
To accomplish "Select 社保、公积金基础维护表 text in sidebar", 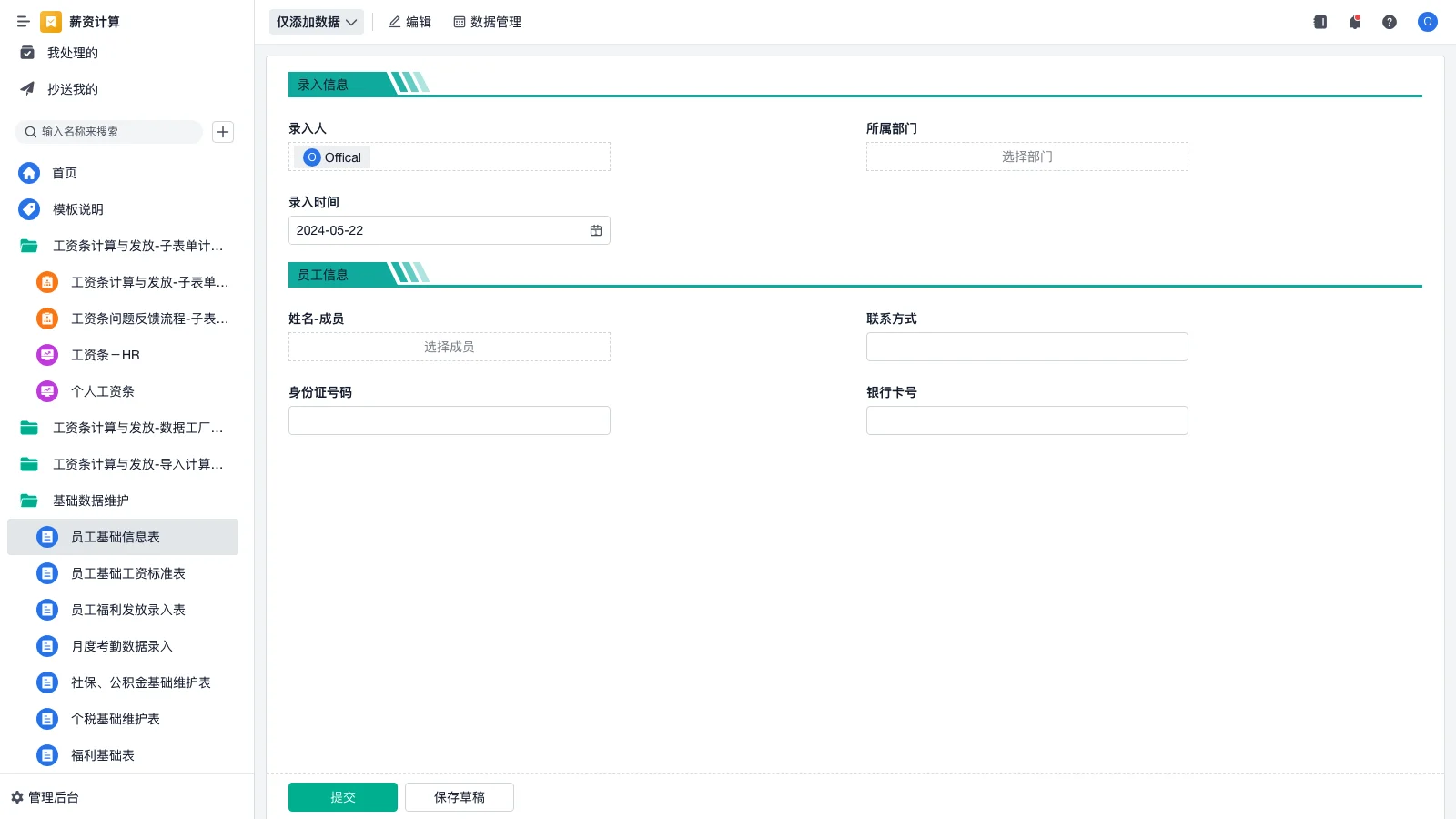I will [x=141, y=682].
